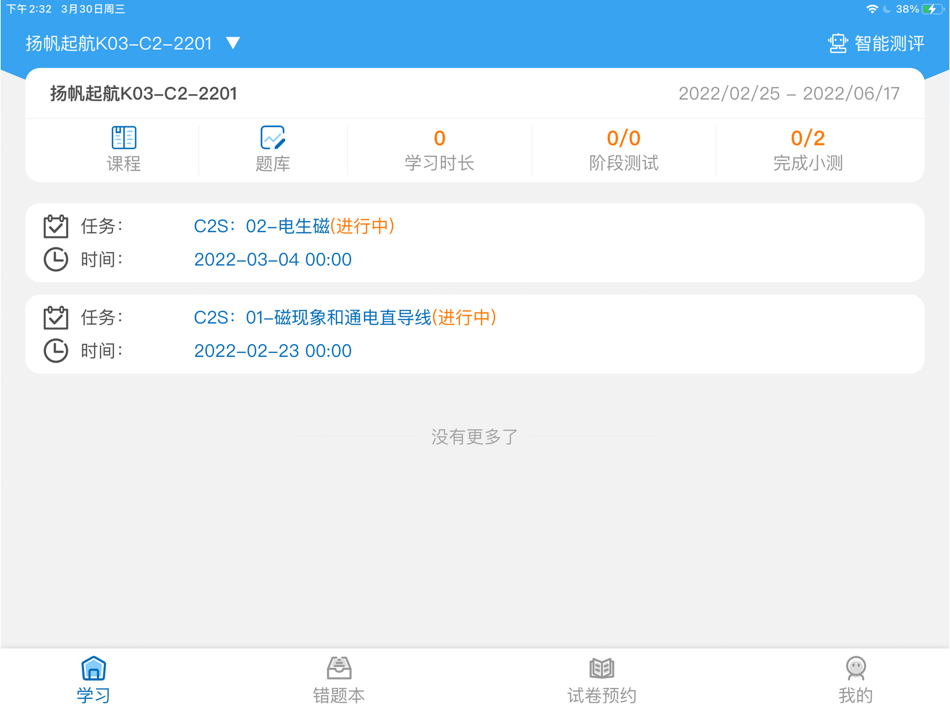Tap the 智能测评 robot evaluation icon
Viewport: 950px width, 712px height.
pyautogui.click(x=836, y=43)
